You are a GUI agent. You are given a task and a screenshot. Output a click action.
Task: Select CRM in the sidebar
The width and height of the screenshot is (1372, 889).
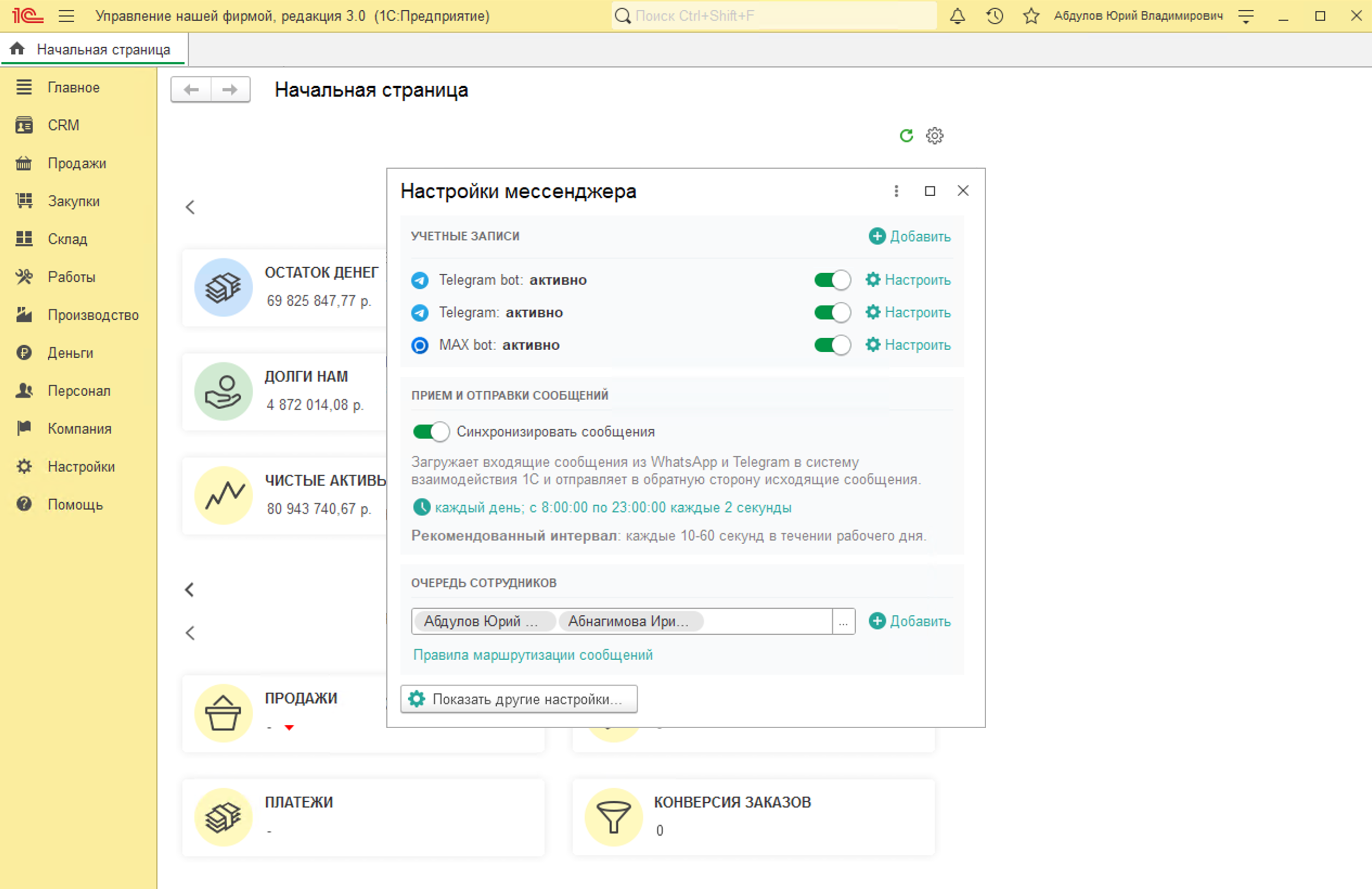coord(63,125)
